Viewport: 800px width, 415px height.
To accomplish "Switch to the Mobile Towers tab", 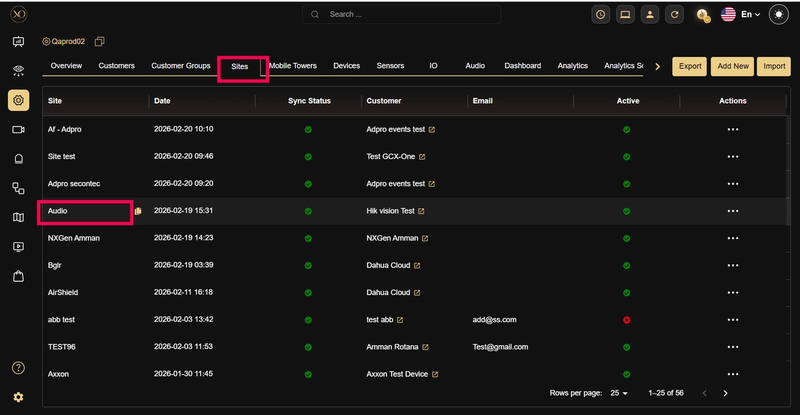I will (293, 66).
